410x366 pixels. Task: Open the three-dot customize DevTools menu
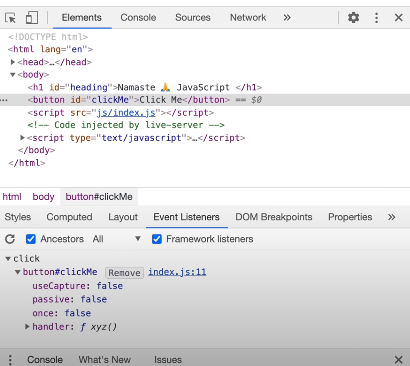pyautogui.click(x=376, y=17)
